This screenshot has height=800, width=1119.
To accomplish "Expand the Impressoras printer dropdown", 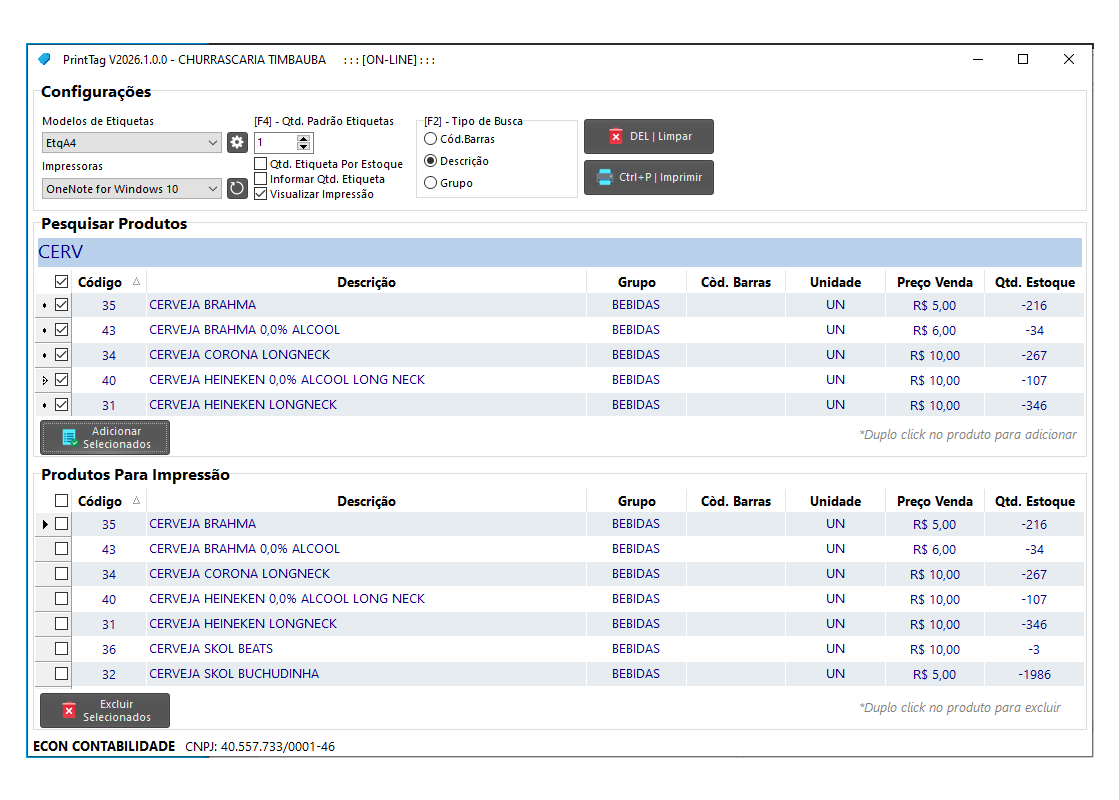I will pyautogui.click(x=131, y=188).
